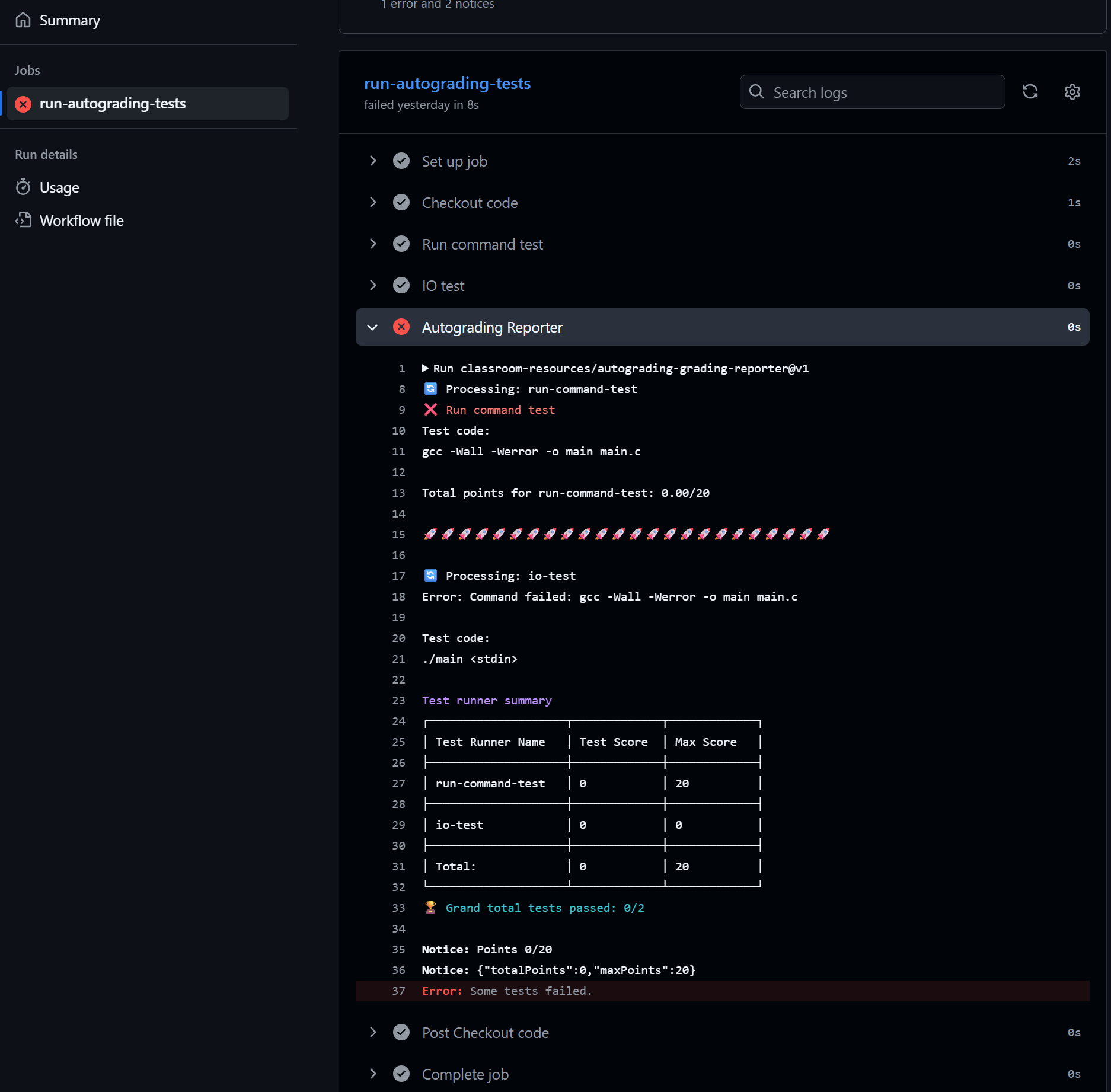The width and height of the screenshot is (1111, 1092).
Task: Expand the Run classroom-resources command group triangle
Action: point(425,368)
